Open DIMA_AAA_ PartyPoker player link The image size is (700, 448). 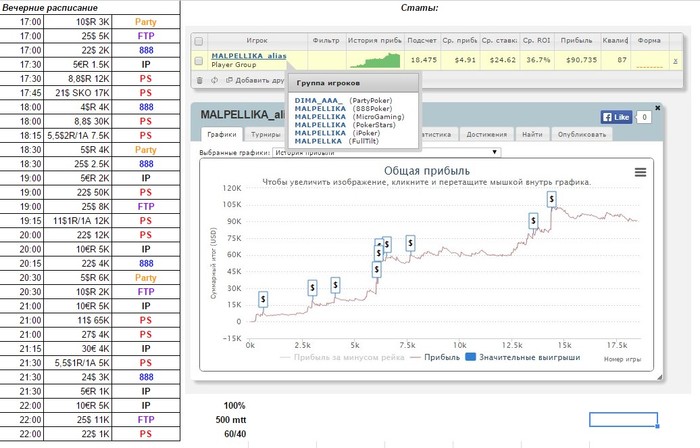point(318,100)
